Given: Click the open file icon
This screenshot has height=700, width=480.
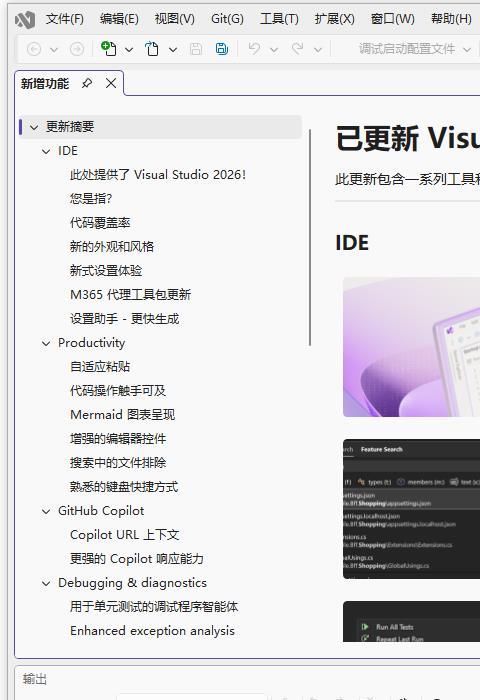Looking at the screenshot, I should point(152,49).
